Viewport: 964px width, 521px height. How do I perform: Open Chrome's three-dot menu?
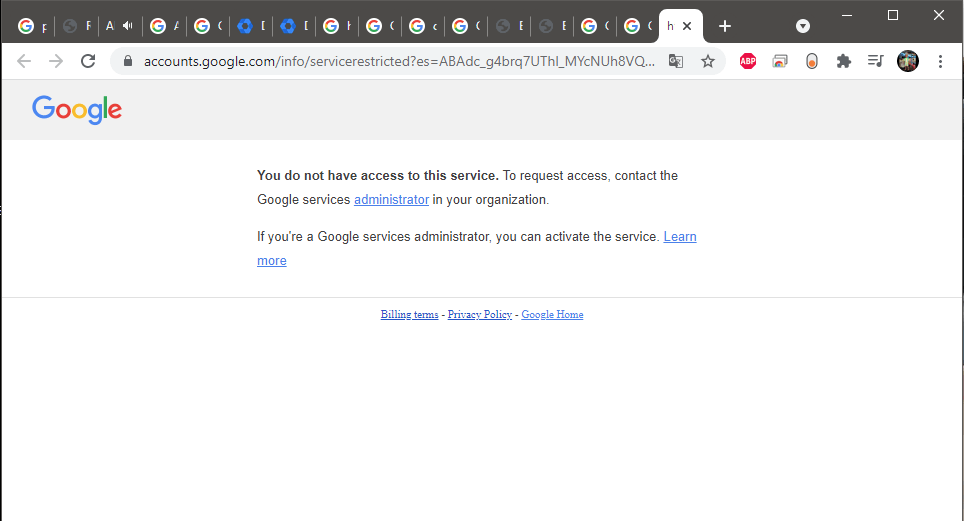click(x=940, y=61)
